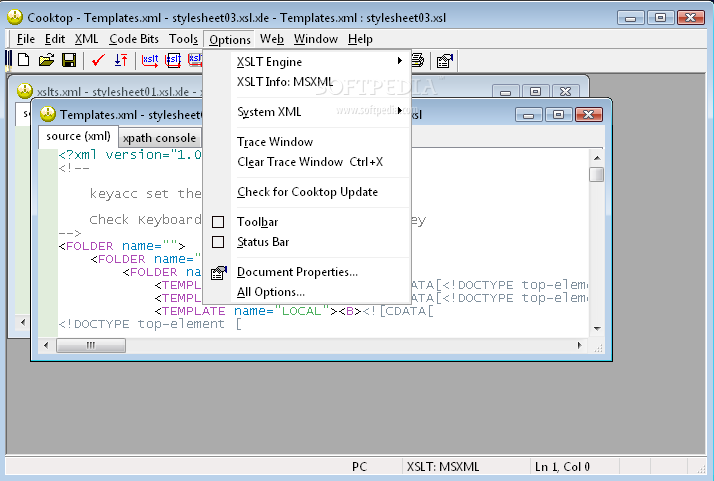The height and width of the screenshot is (481, 714).
Task: Click the XSLT: MSXML status bar entry
Action: coord(443,466)
